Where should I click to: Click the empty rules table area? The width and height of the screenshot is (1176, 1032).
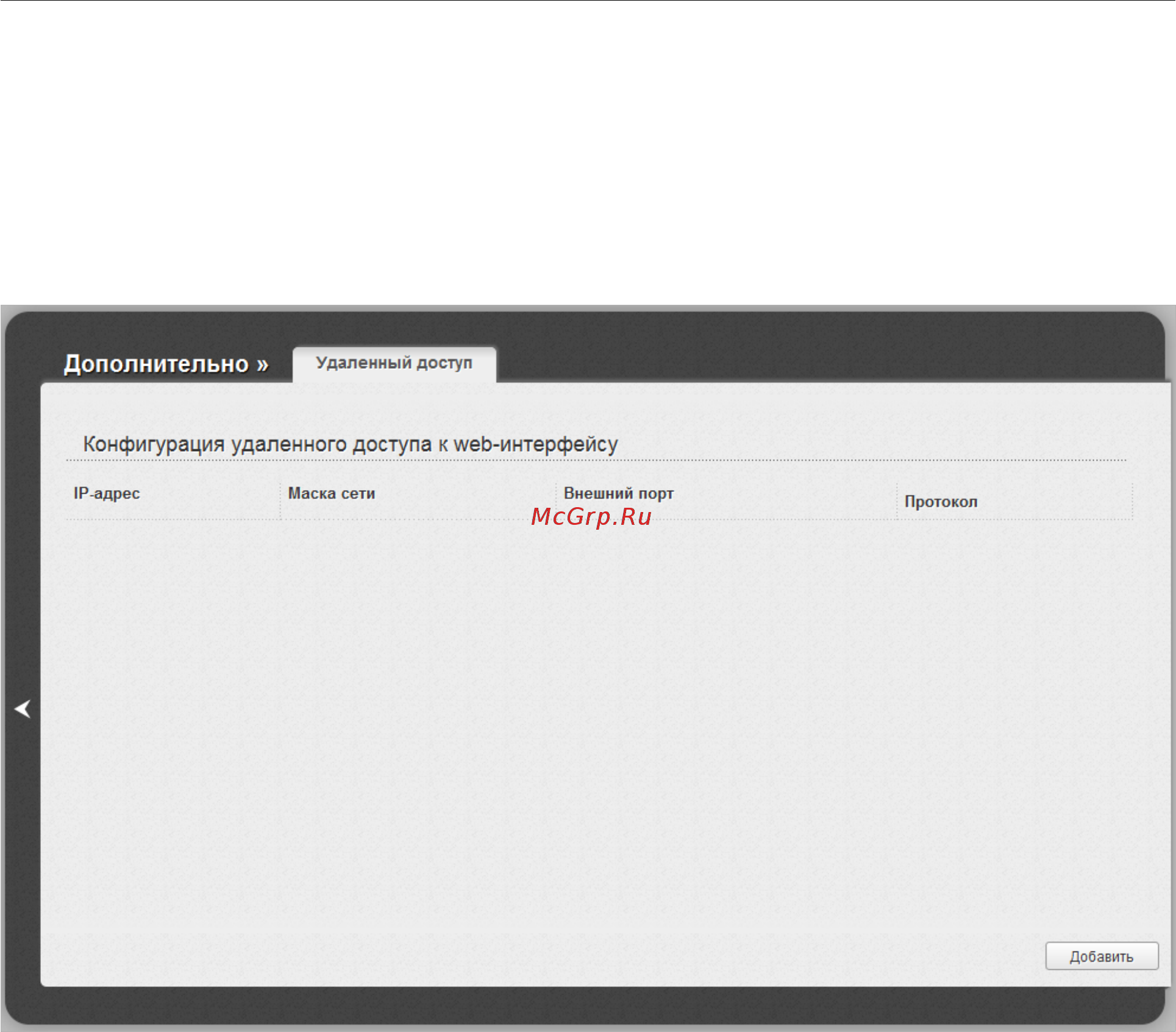click(x=597, y=725)
